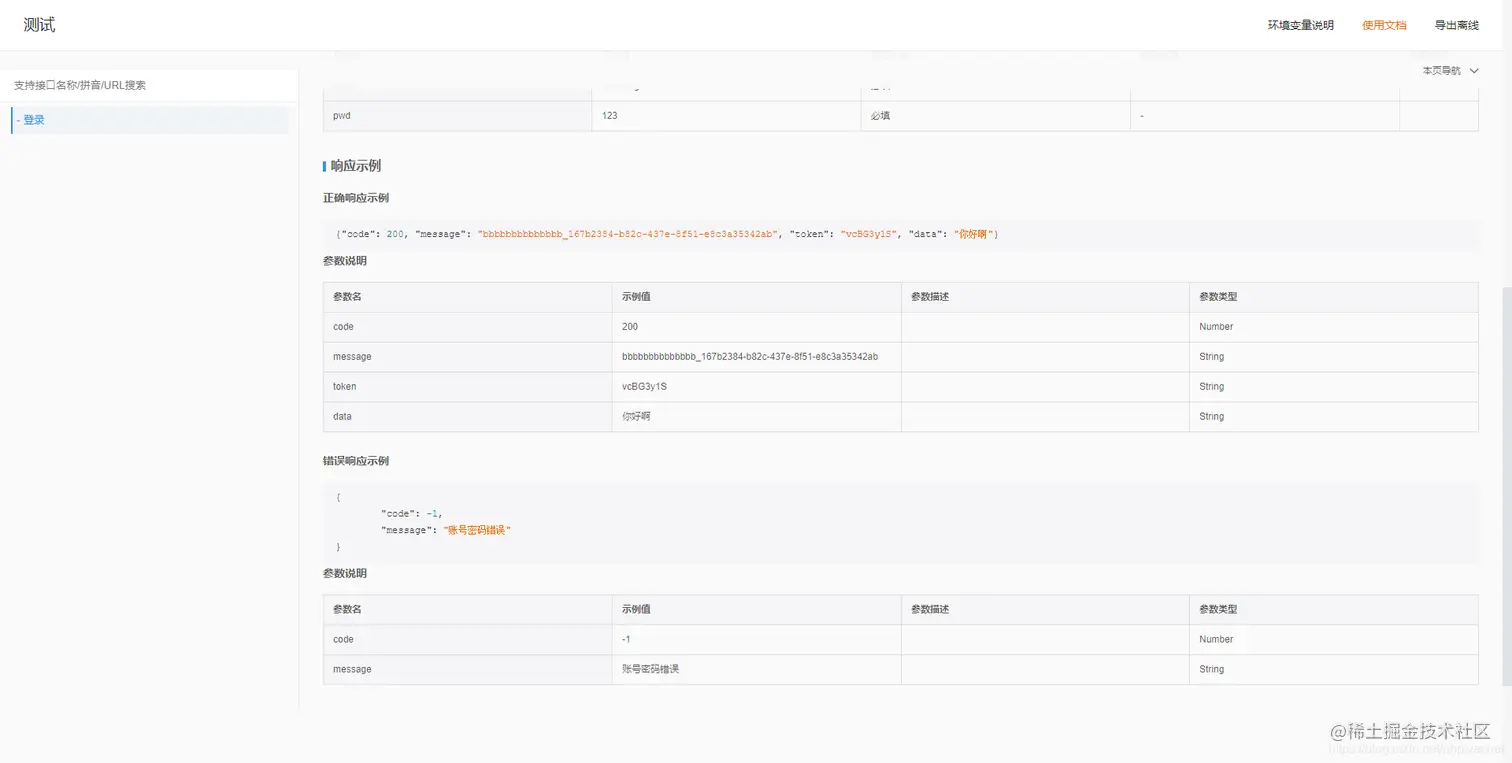Click the data parameter name cell
This screenshot has width=1512, height=763.
tap(467, 417)
